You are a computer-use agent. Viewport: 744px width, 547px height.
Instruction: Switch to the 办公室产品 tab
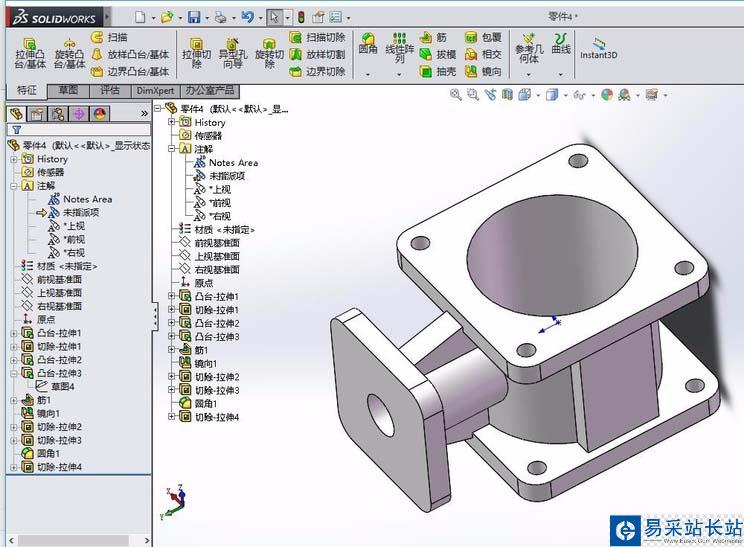(x=210, y=90)
